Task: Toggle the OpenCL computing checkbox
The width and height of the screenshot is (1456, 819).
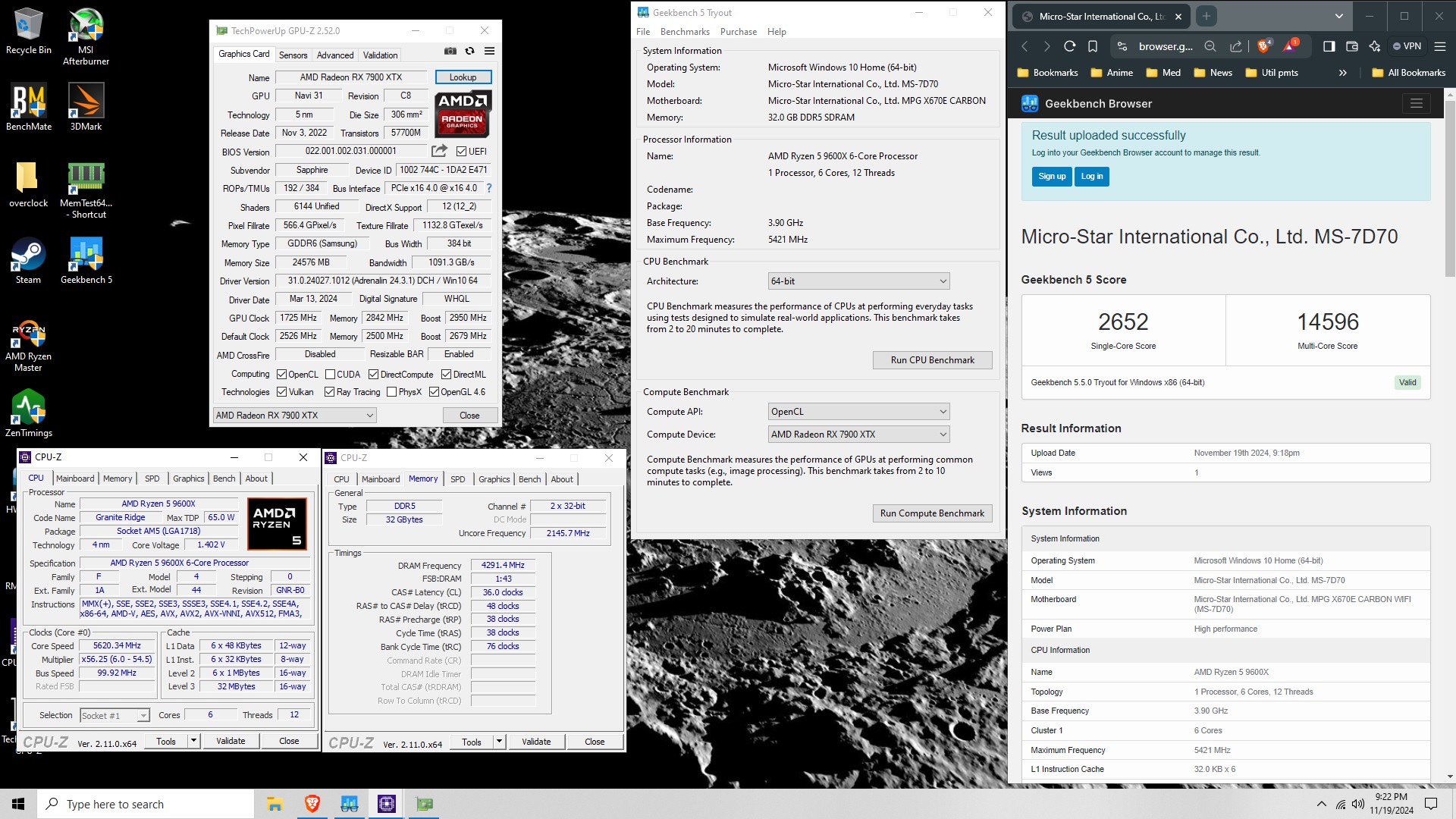Action: coord(281,375)
